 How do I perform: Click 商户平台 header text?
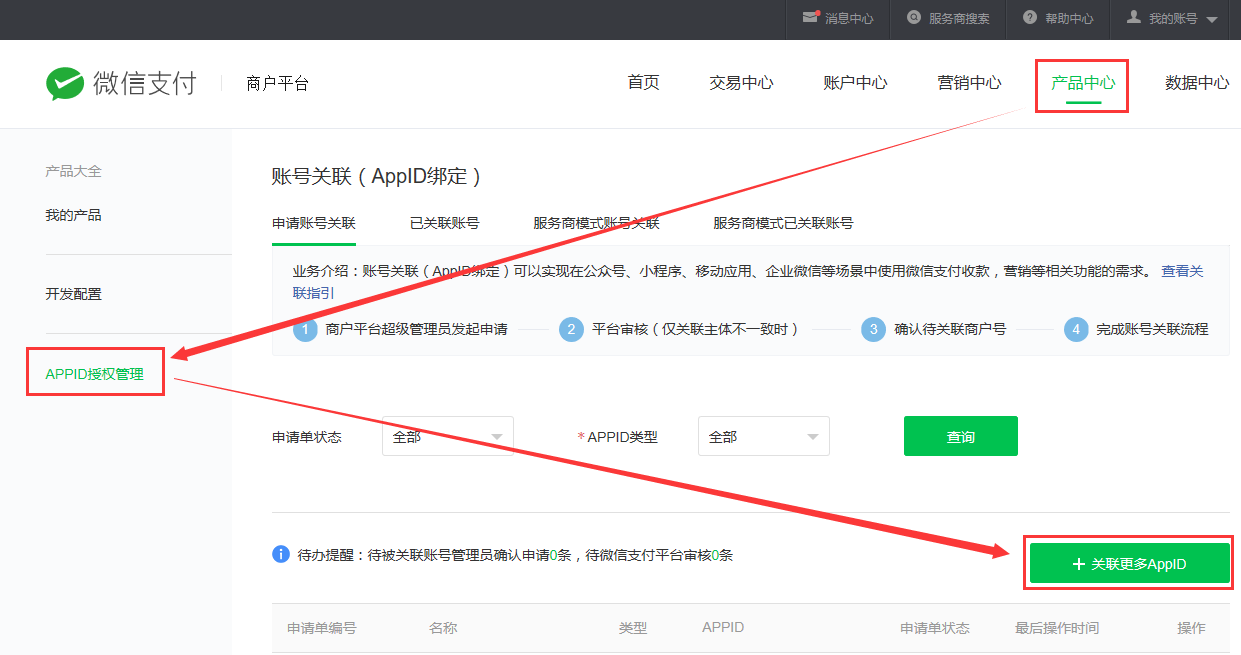pos(277,84)
